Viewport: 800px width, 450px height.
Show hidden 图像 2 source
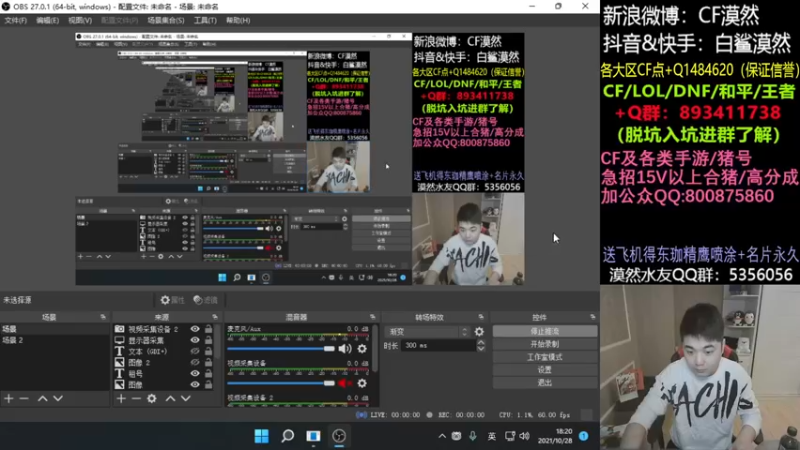click(195, 362)
